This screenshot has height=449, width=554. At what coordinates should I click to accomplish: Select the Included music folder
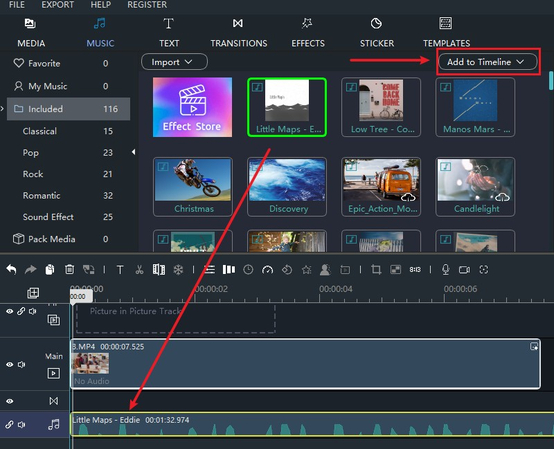click(x=69, y=109)
